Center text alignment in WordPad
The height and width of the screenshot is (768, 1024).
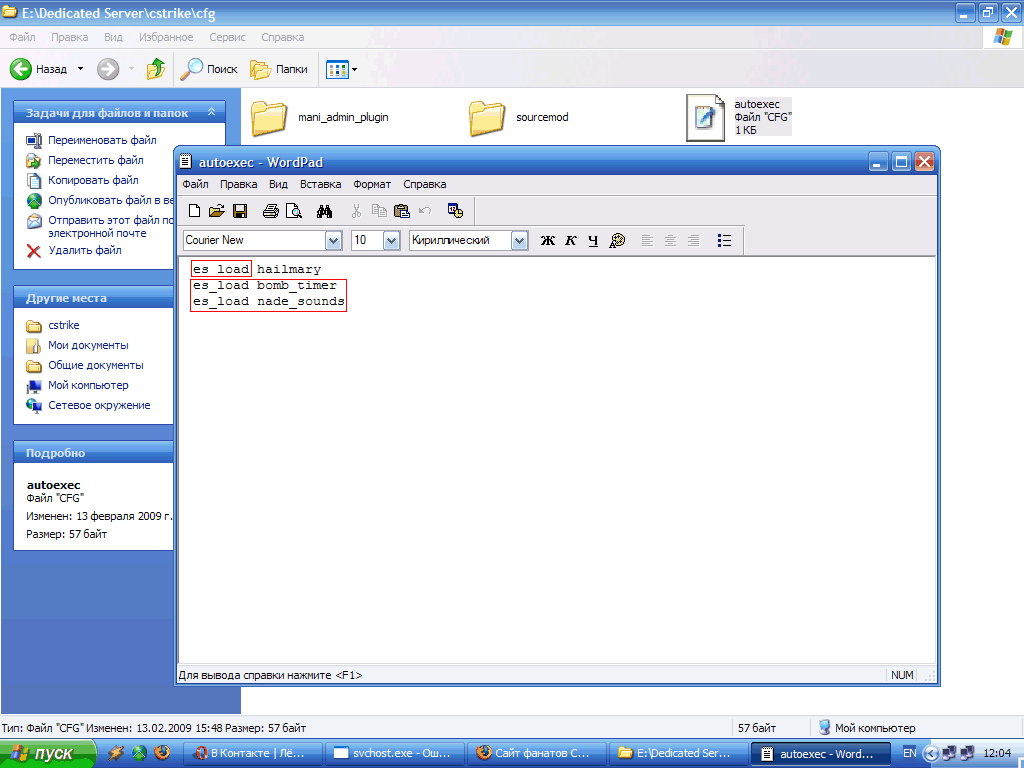(670, 240)
